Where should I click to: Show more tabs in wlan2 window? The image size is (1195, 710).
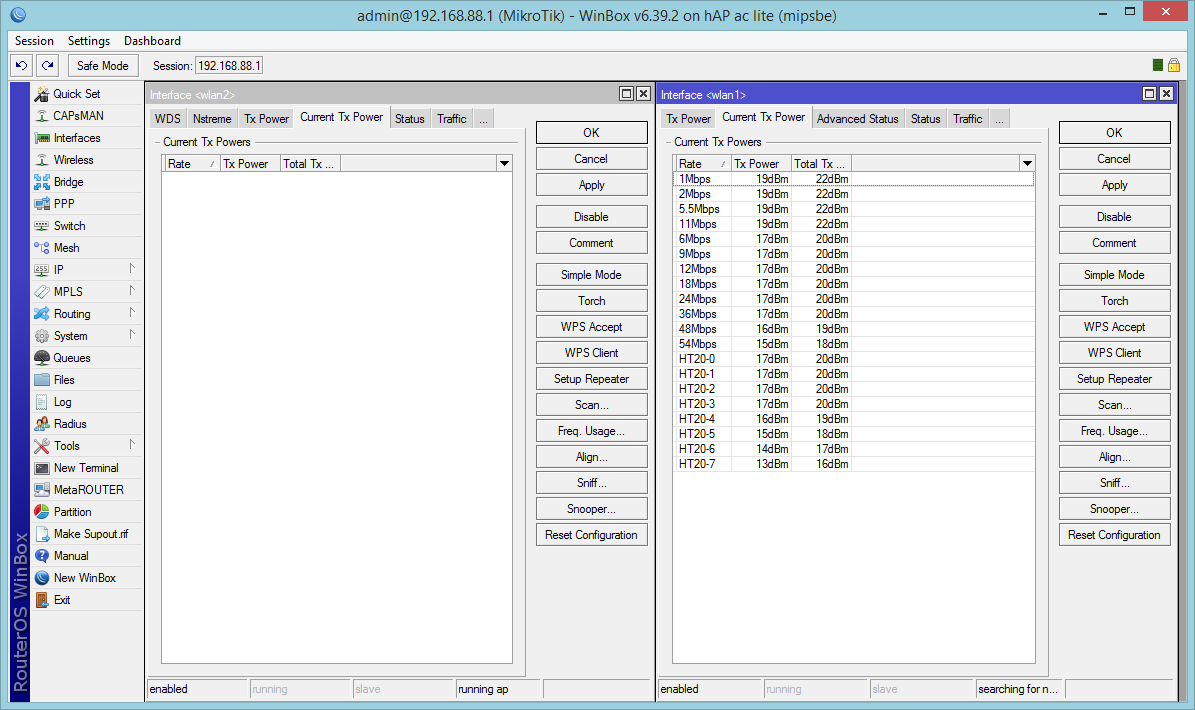(x=483, y=119)
